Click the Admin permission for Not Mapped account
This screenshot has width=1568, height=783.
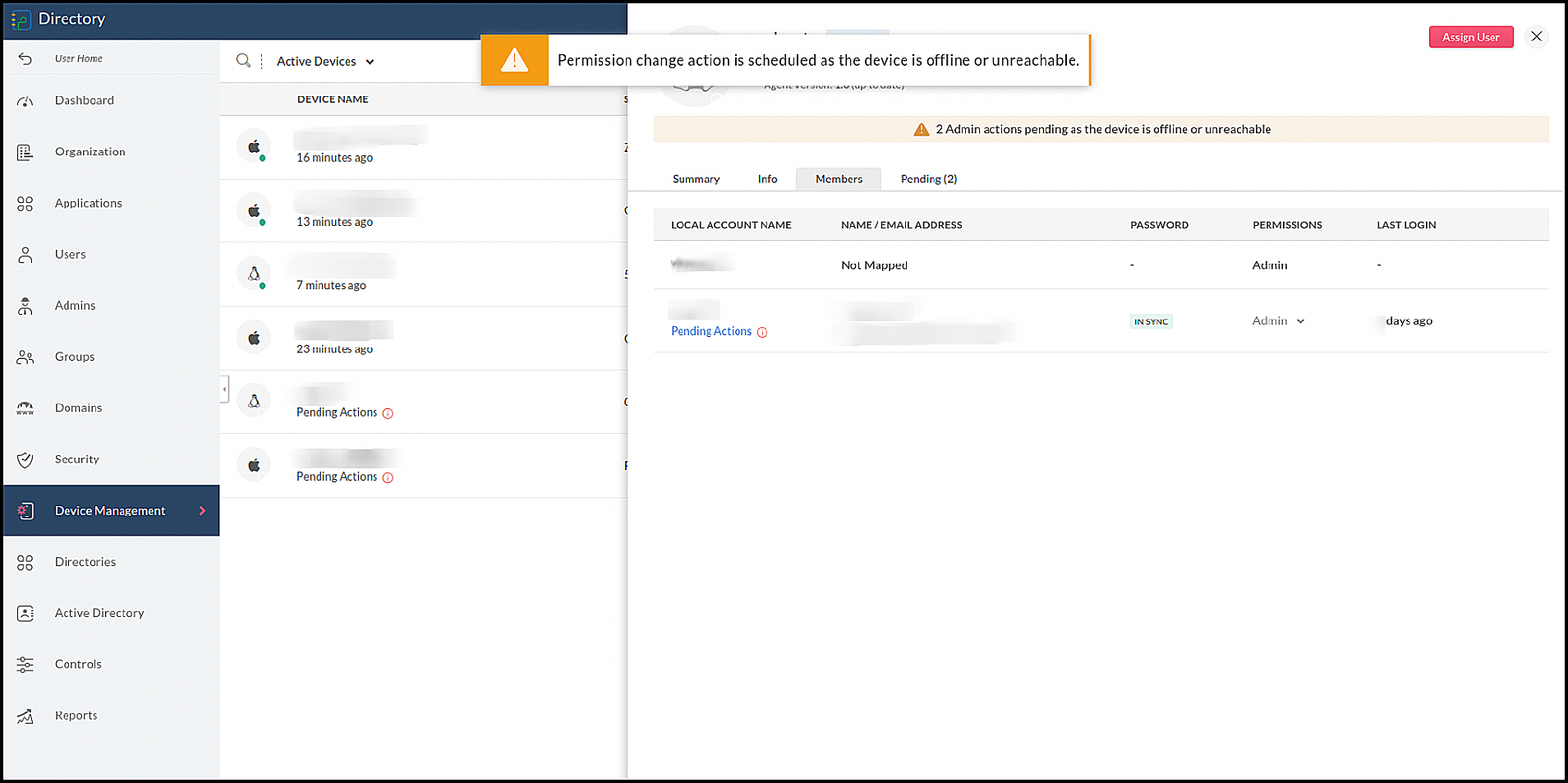pos(1270,265)
